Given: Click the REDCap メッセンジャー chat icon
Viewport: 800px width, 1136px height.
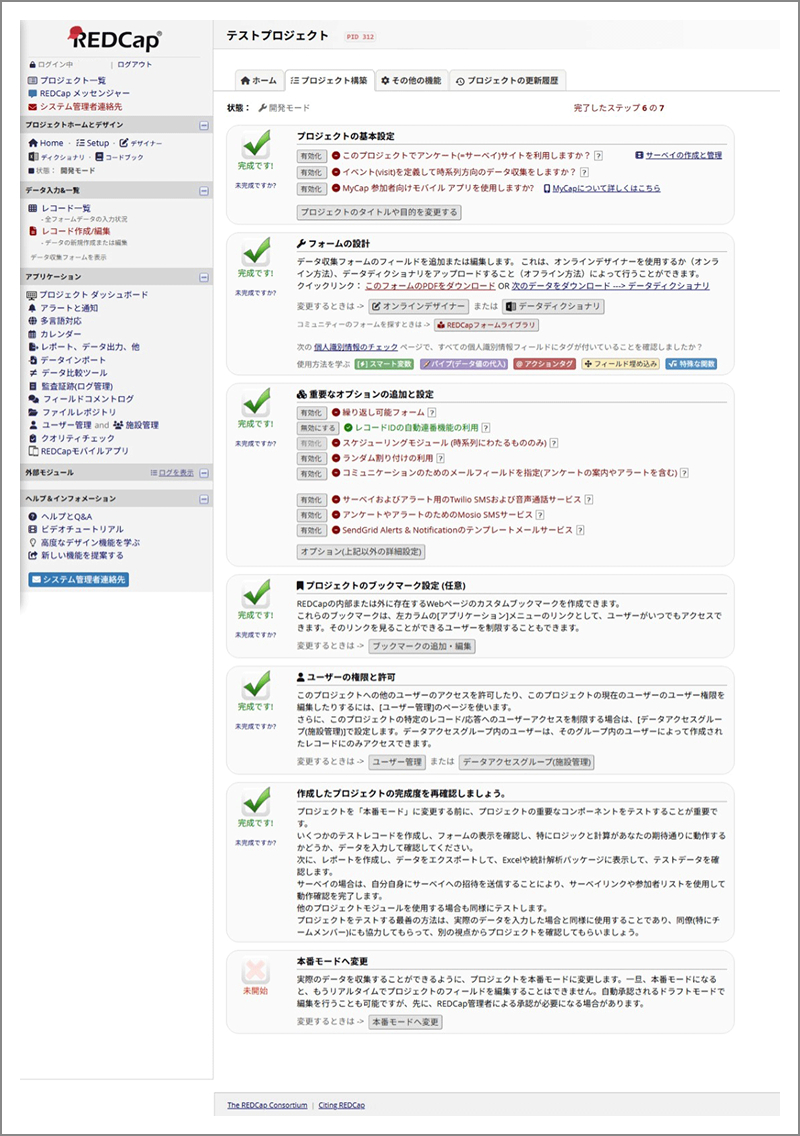Looking at the screenshot, I should (33, 93).
